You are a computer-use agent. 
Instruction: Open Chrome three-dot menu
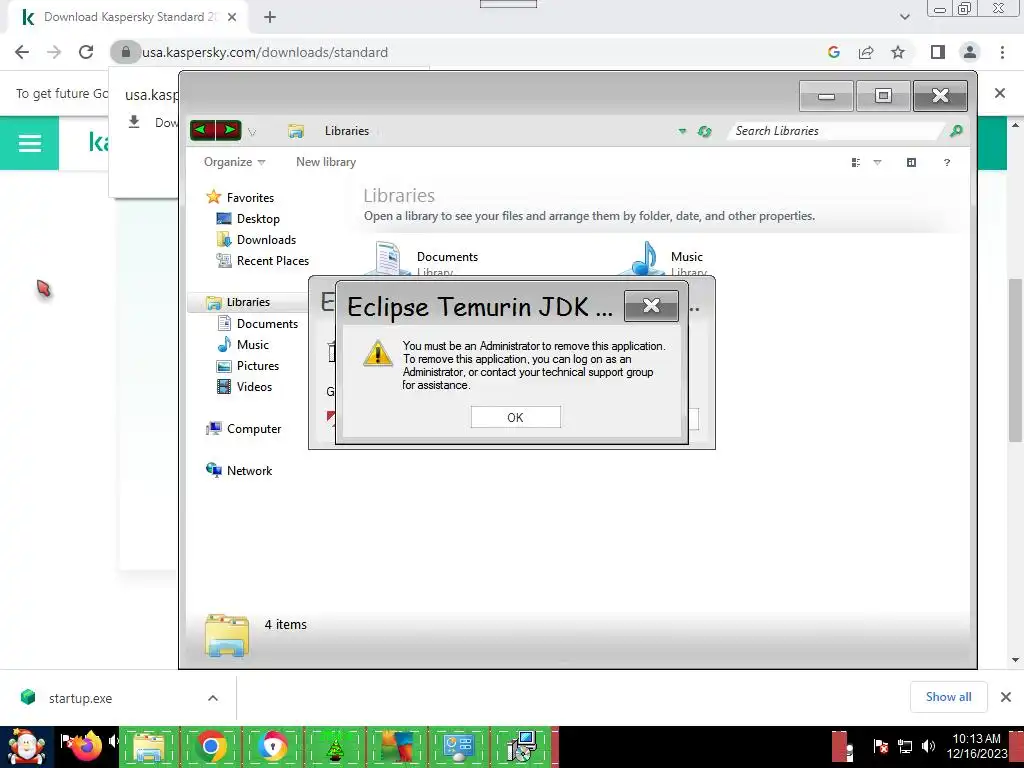click(x=1002, y=52)
